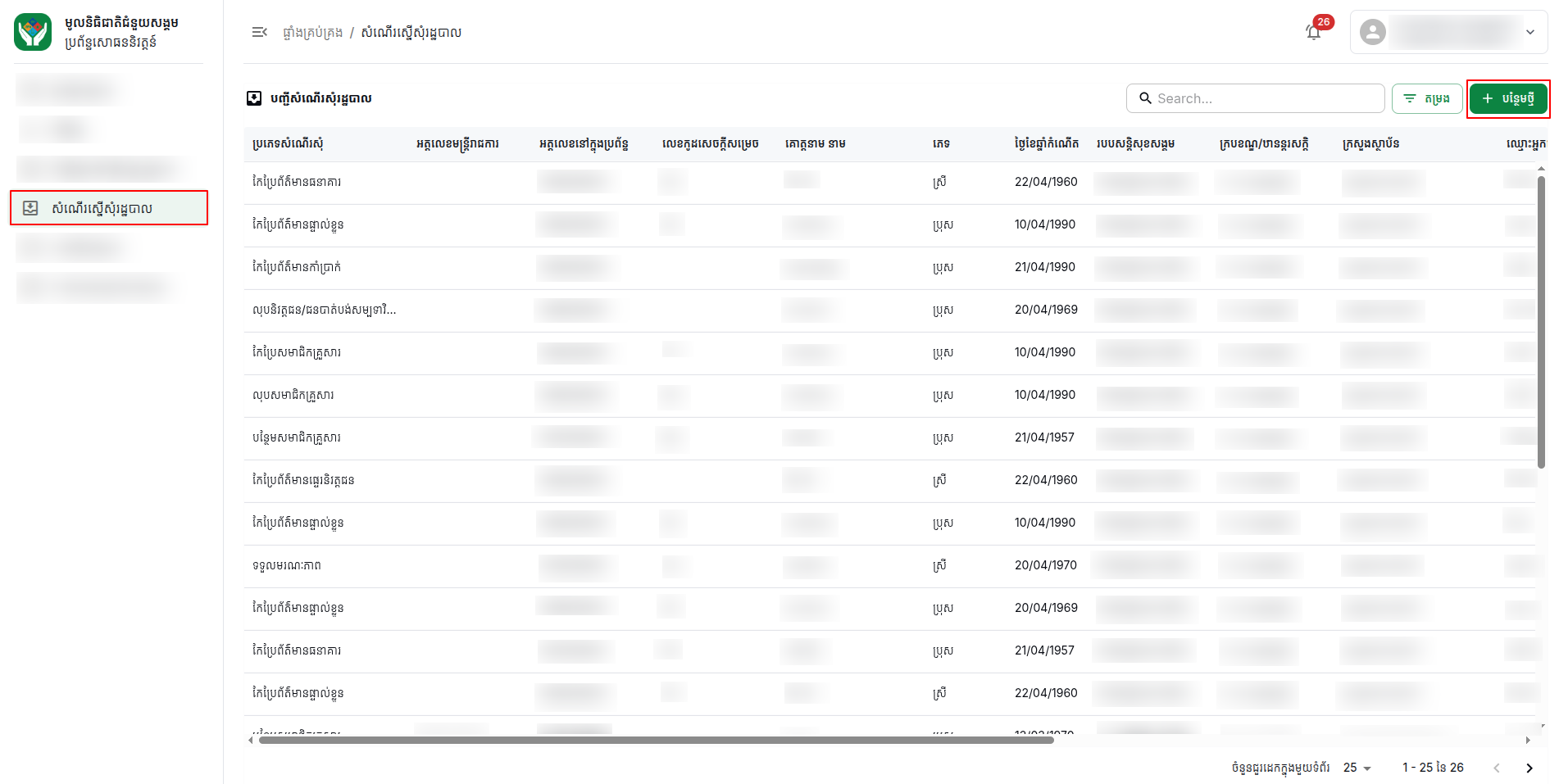This screenshot has width=1559, height=784.
Task: Go to next page with right chevron
Action: tap(1529, 768)
